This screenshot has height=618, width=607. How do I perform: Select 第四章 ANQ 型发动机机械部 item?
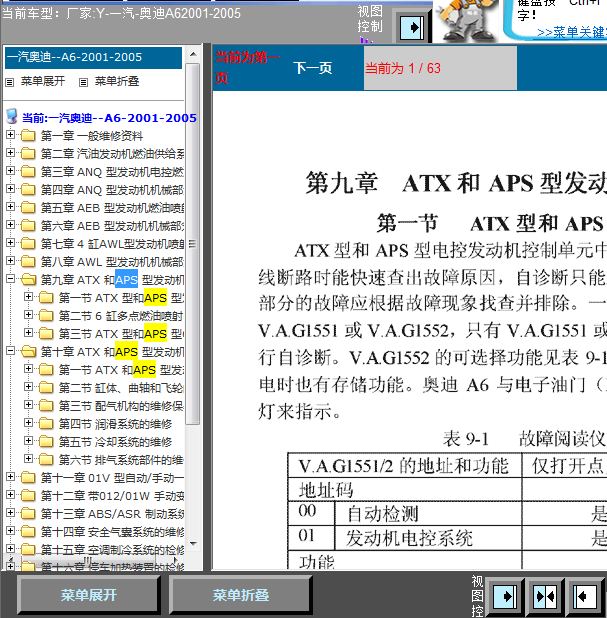112,190
